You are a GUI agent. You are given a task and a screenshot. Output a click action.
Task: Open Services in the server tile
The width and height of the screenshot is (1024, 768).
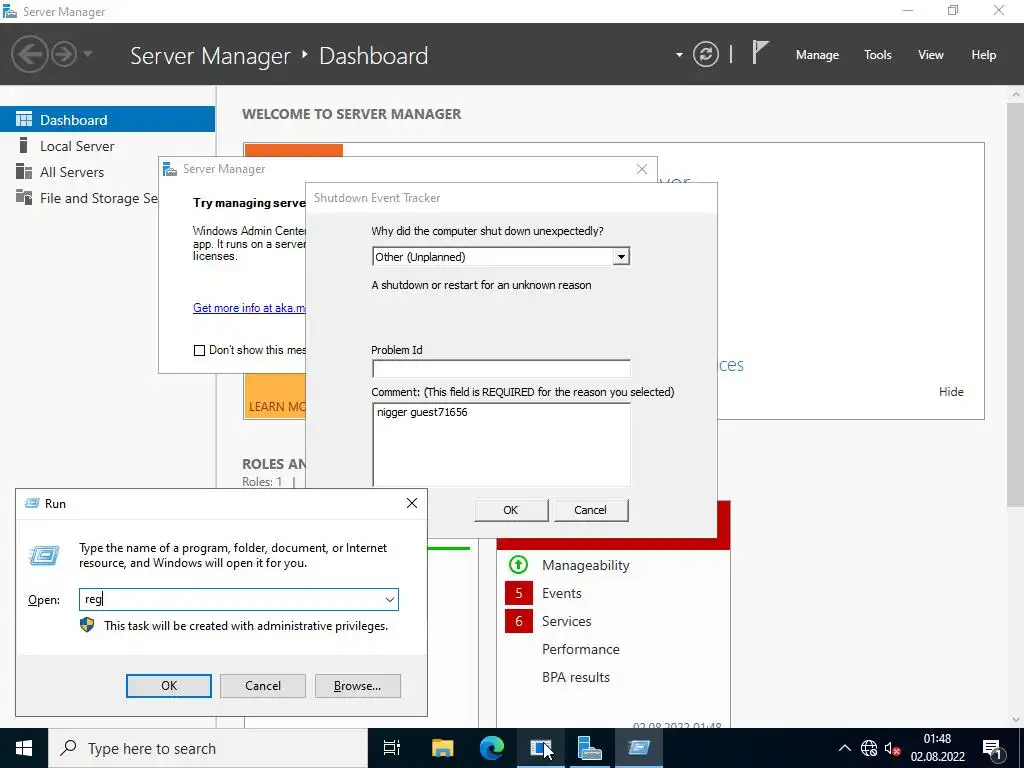click(x=566, y=621)
